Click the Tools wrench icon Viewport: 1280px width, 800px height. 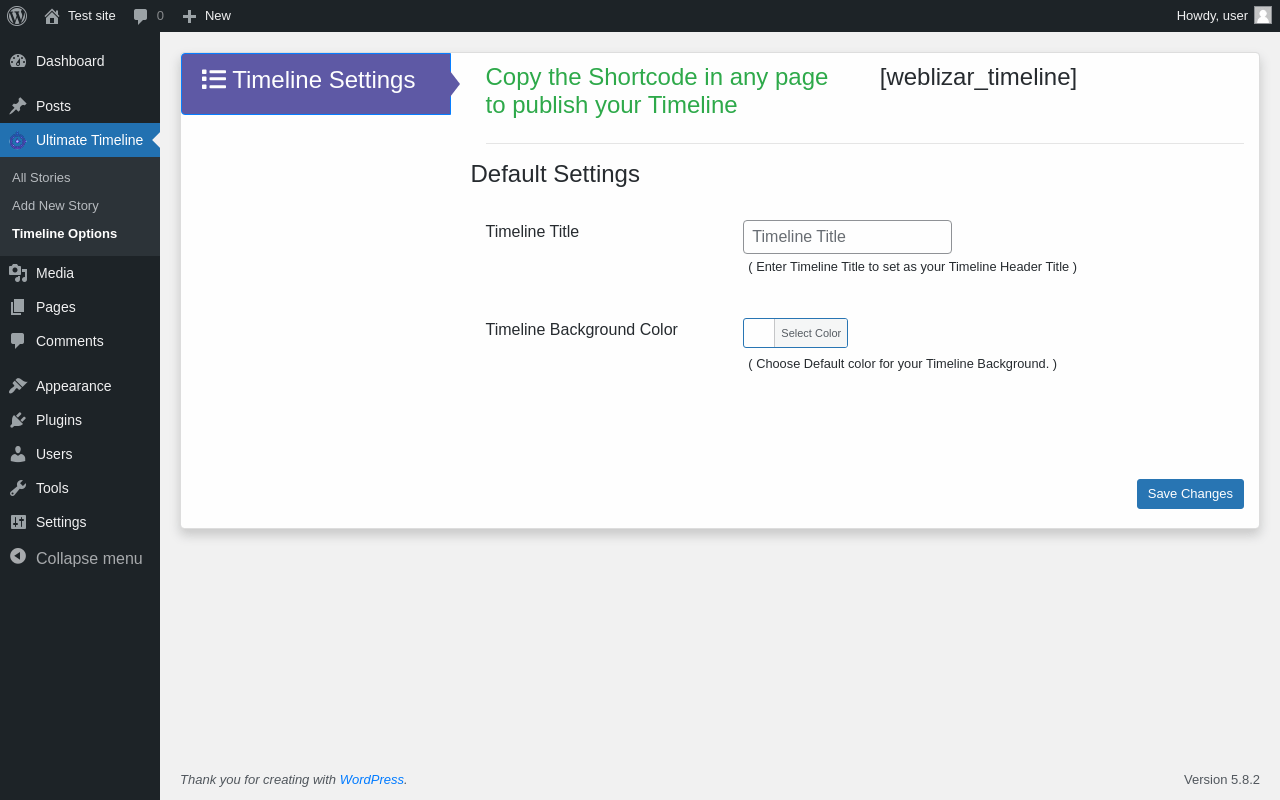[x=18, y=488]
